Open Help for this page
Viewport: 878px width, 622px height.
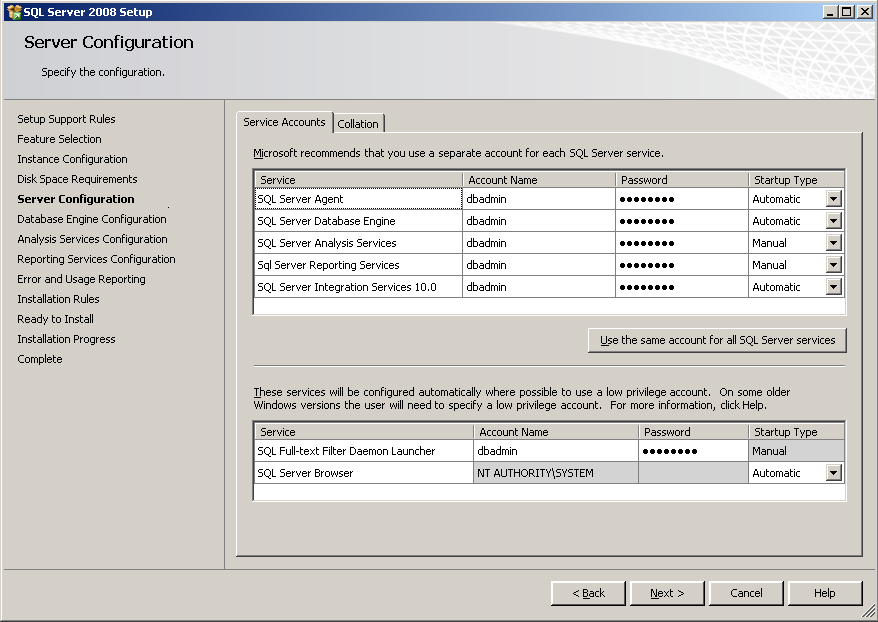pyautogui.click(x=825, y=593)
